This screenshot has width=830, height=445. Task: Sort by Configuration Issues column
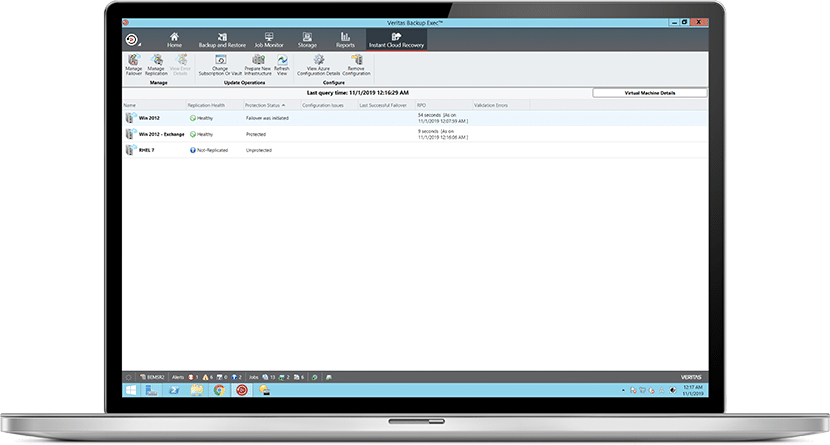(328, 105)
